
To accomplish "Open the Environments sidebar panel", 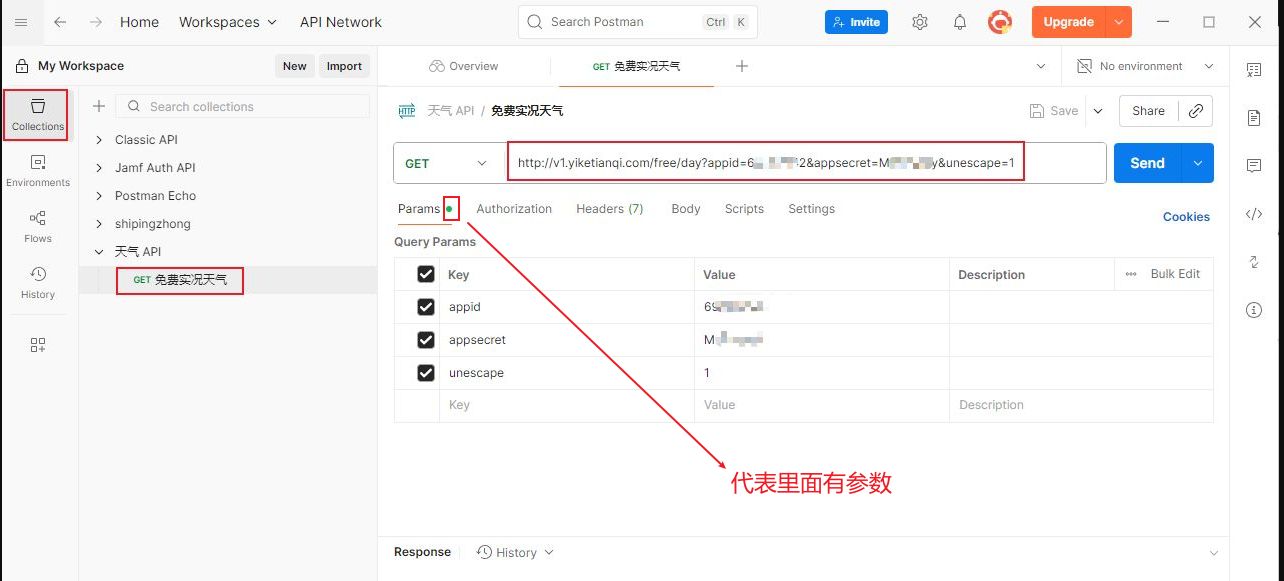I will pos(38,170).
